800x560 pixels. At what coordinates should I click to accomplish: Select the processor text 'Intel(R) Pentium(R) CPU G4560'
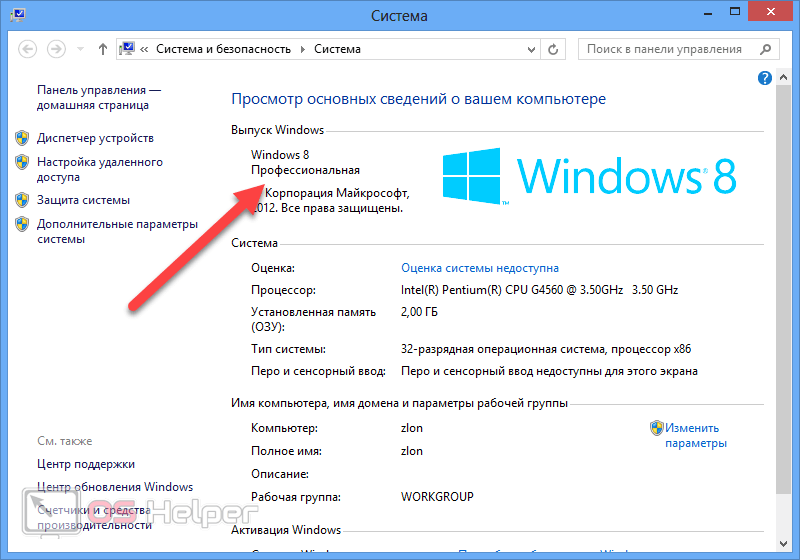482,290
